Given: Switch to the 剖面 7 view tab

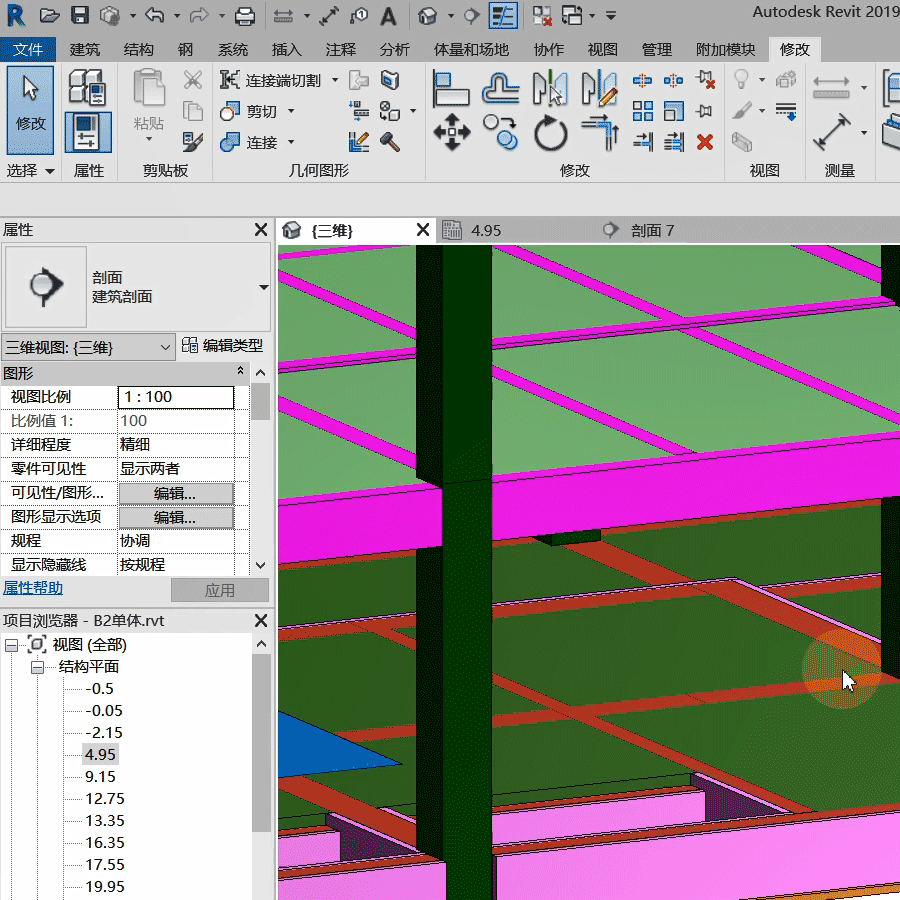Looking at the screenshot, I should pyautogui.click(x=652, y=230).
